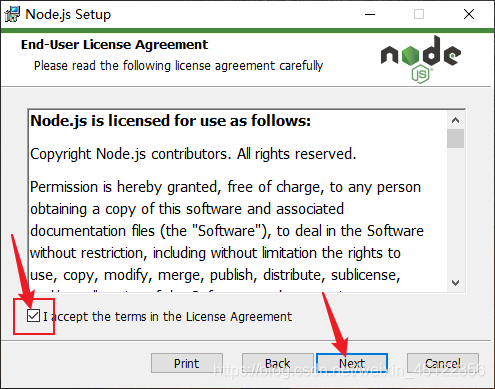Go Back to previous setup step
Screen dimensions: 495x389
point(278,363)
